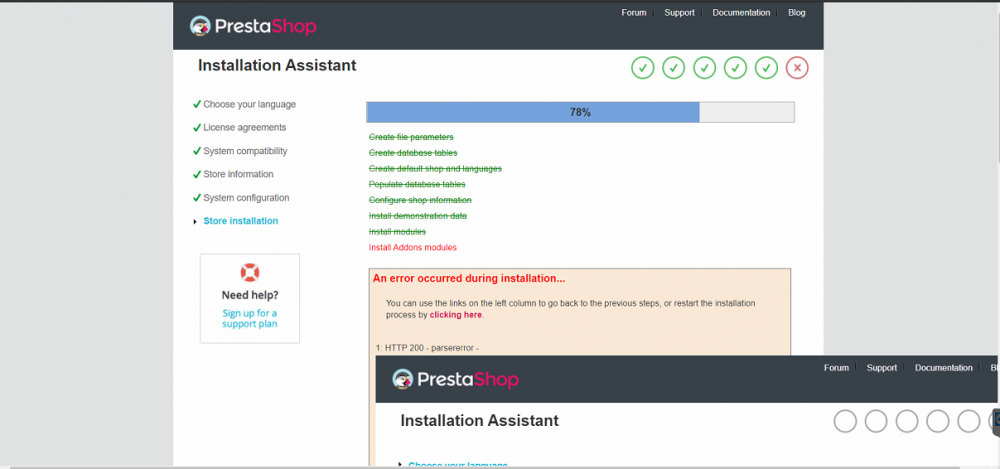Click the Need help? heading
1000x469 pixels.
coord(250,295)
